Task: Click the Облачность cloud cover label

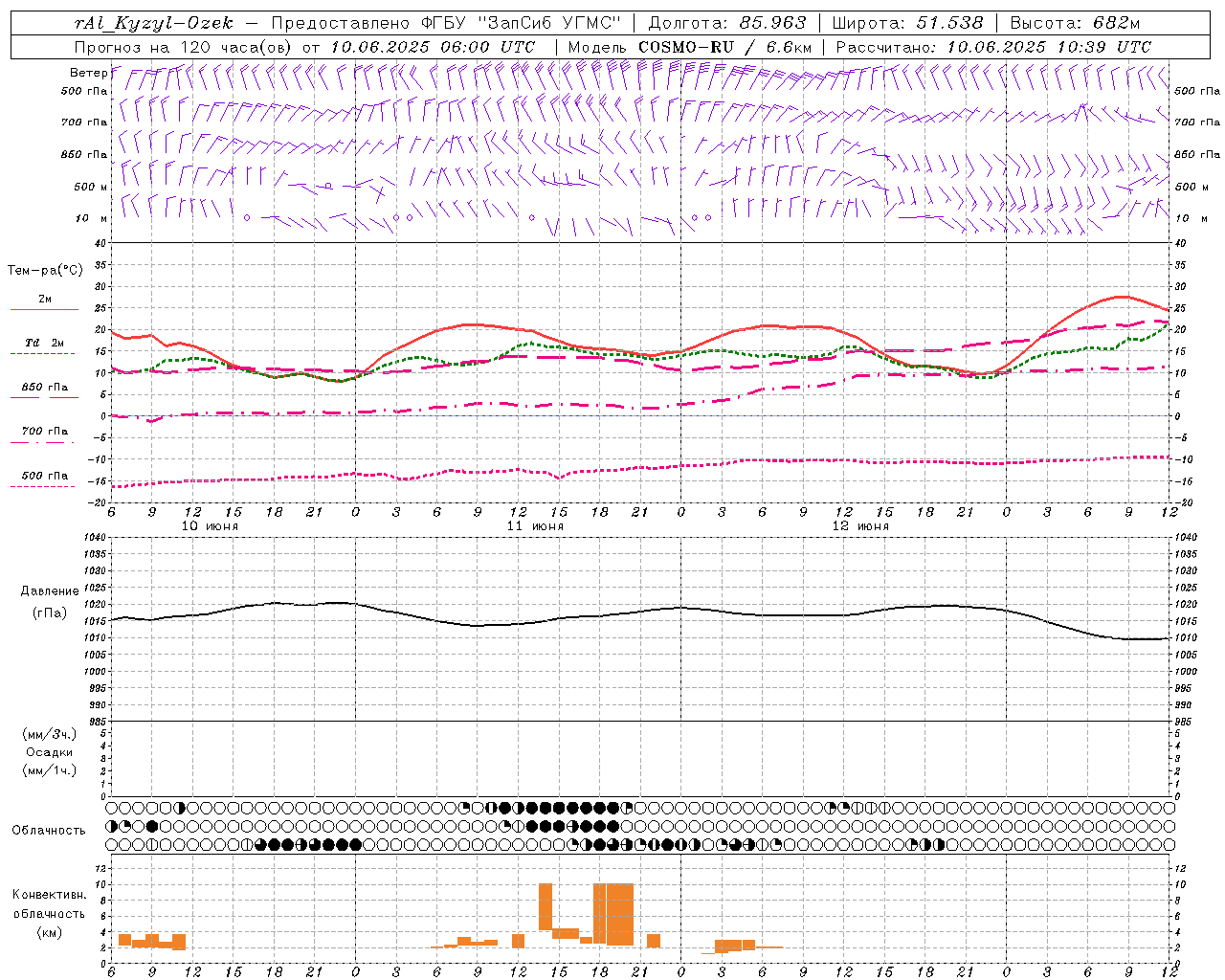Action: click(49, 831)
